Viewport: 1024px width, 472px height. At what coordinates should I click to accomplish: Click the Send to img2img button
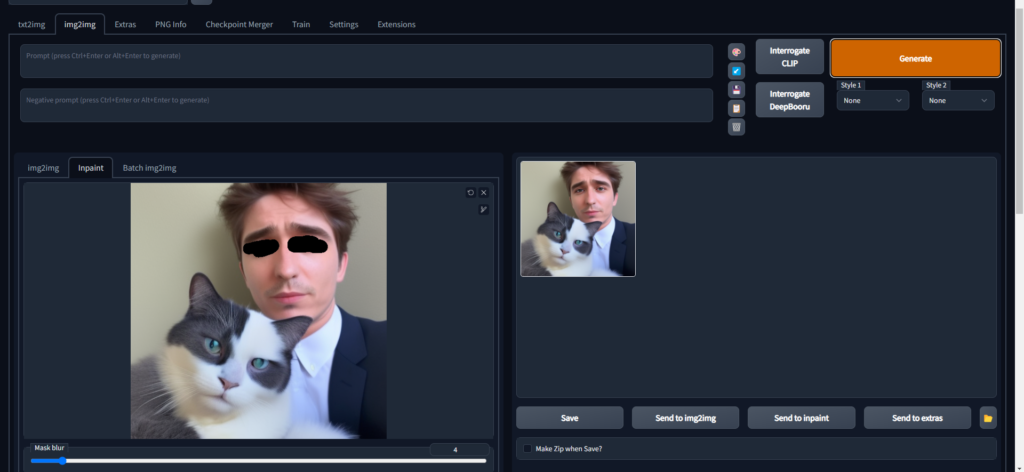(x=685, y=418)
